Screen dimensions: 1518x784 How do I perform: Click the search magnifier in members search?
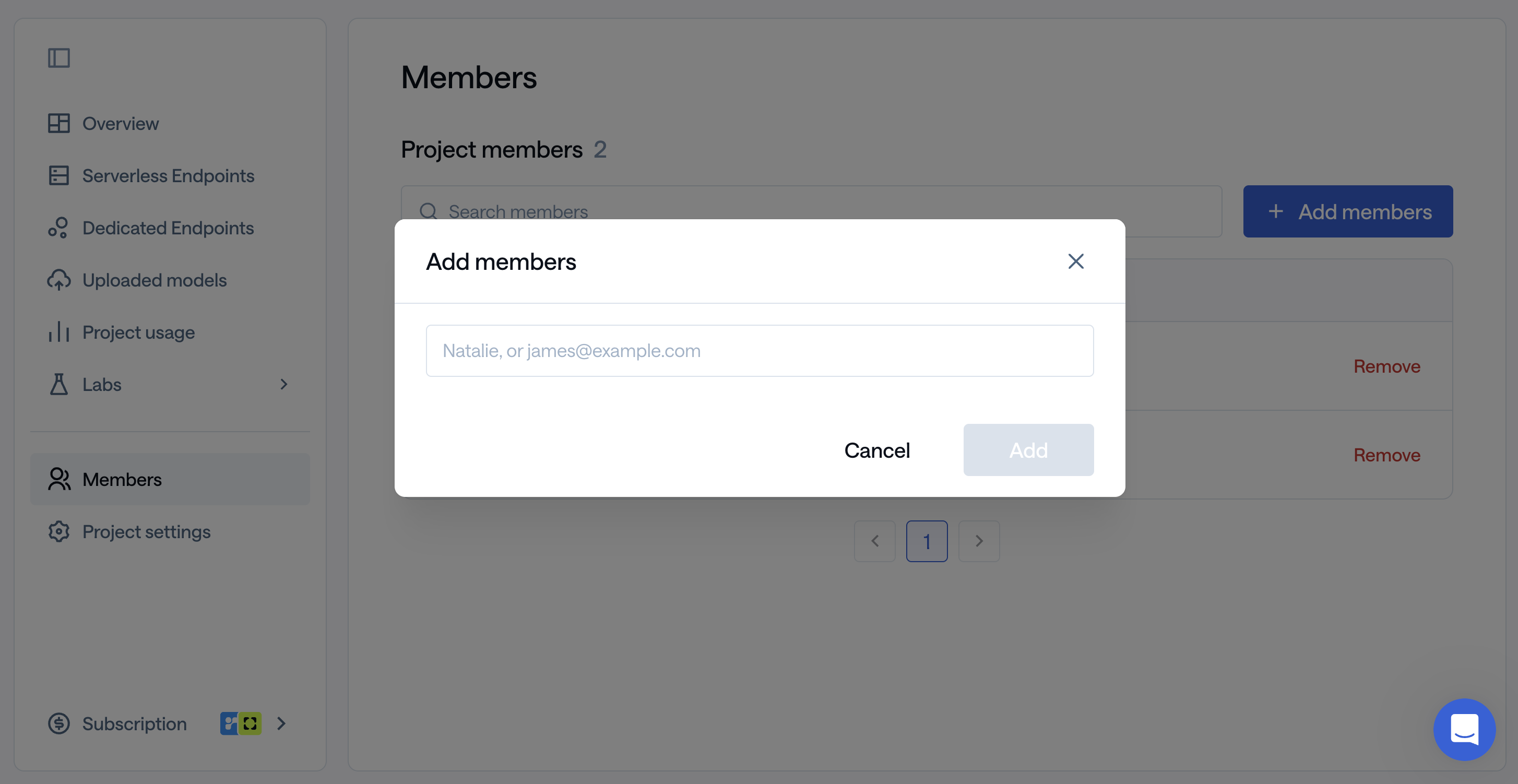coord(429,211)
